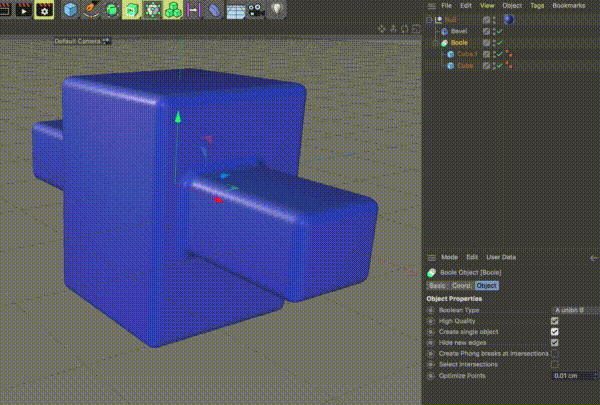
Task: Open the Tags menu in Object Manager
Action: (x=537, y=6)
